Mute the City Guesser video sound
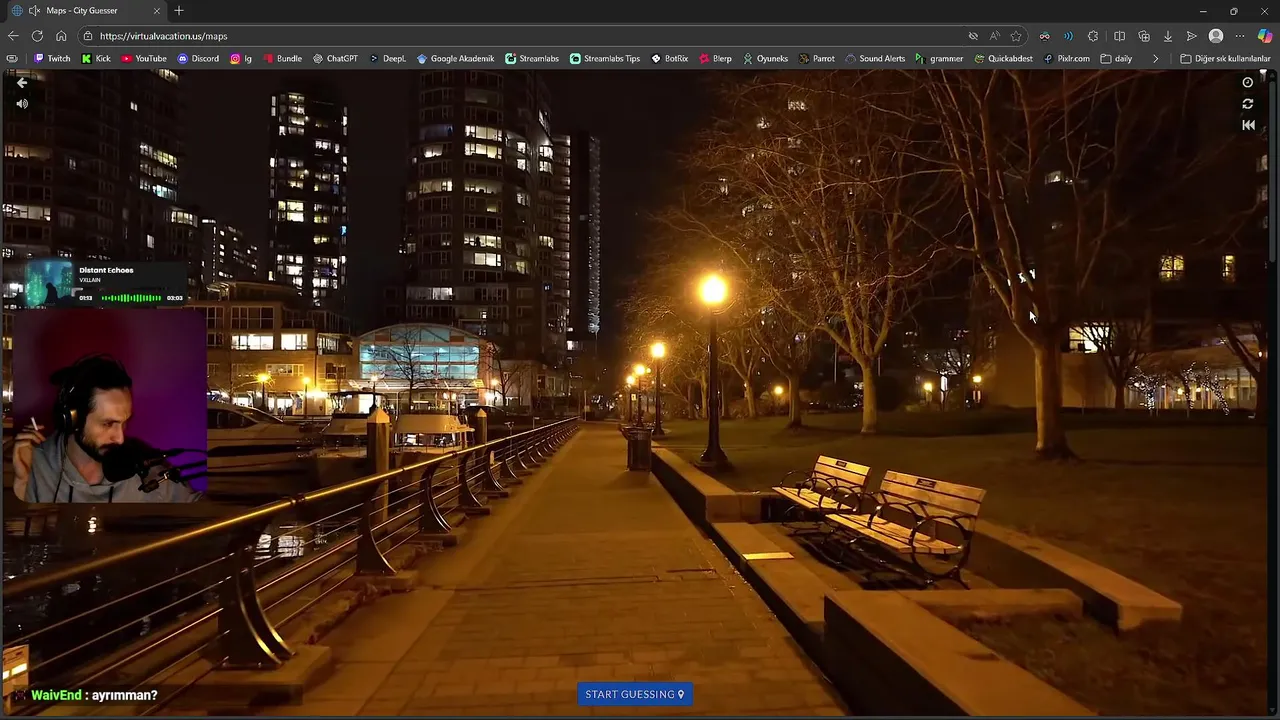The width and height of the screenshot is (1280, 720). click(22, 104)
